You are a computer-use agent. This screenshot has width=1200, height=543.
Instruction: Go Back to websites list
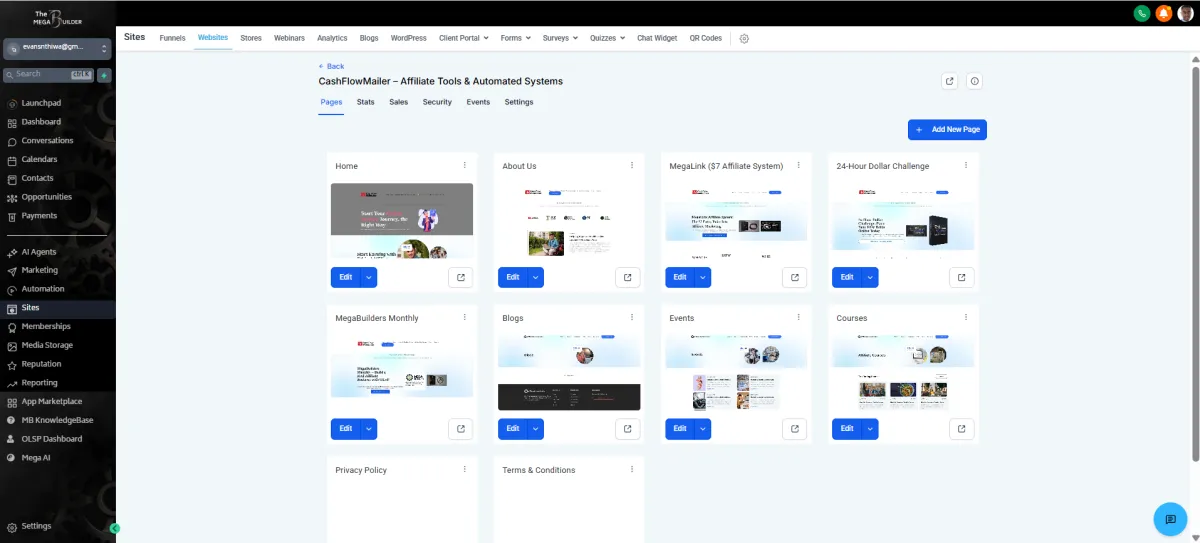pyautogui.click(x=331, y=66)
